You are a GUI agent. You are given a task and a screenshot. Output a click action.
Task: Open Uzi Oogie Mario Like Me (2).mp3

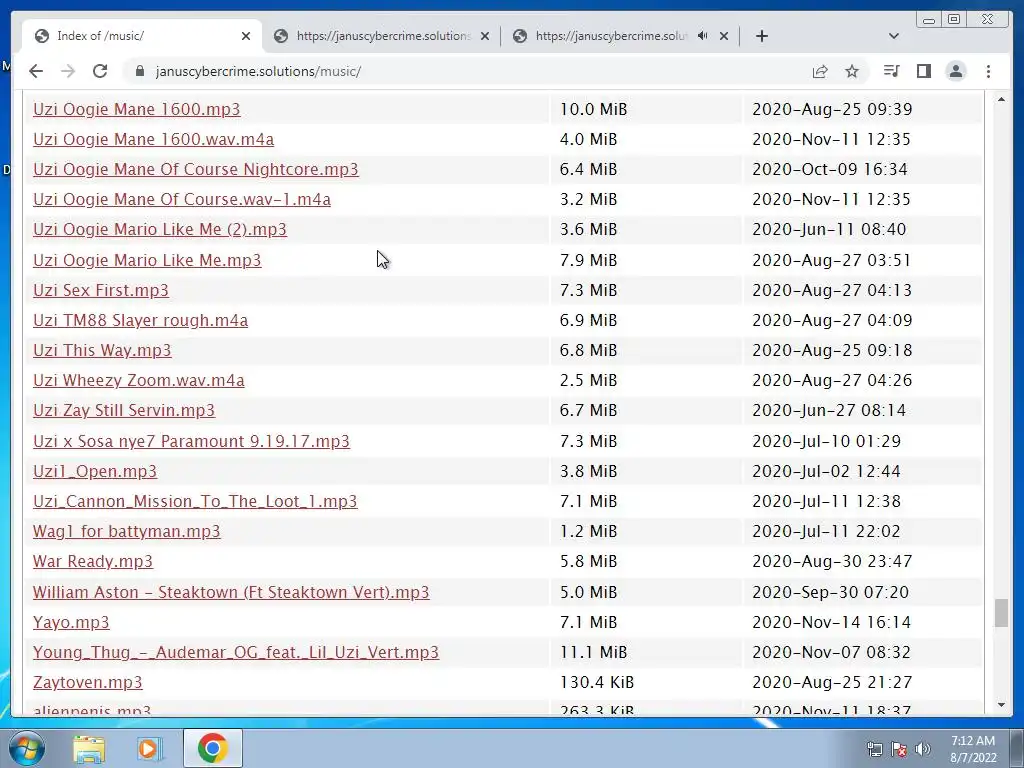pos(159,229)
